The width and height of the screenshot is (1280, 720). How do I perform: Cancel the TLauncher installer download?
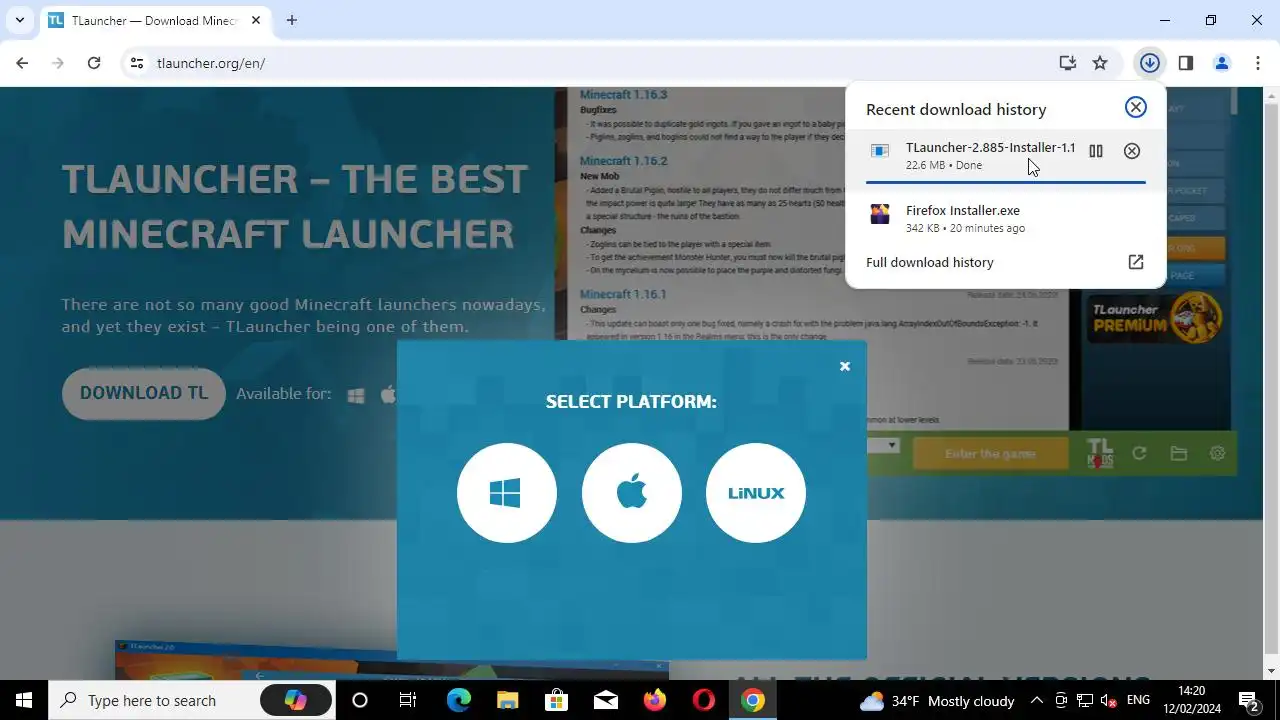(x=1132, y=151)
